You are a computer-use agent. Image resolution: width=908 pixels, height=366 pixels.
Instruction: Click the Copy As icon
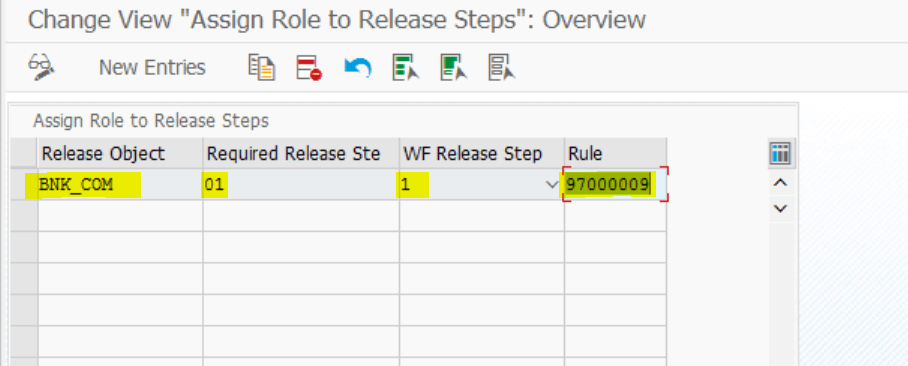pyautogui.click(x=261, y=67)
